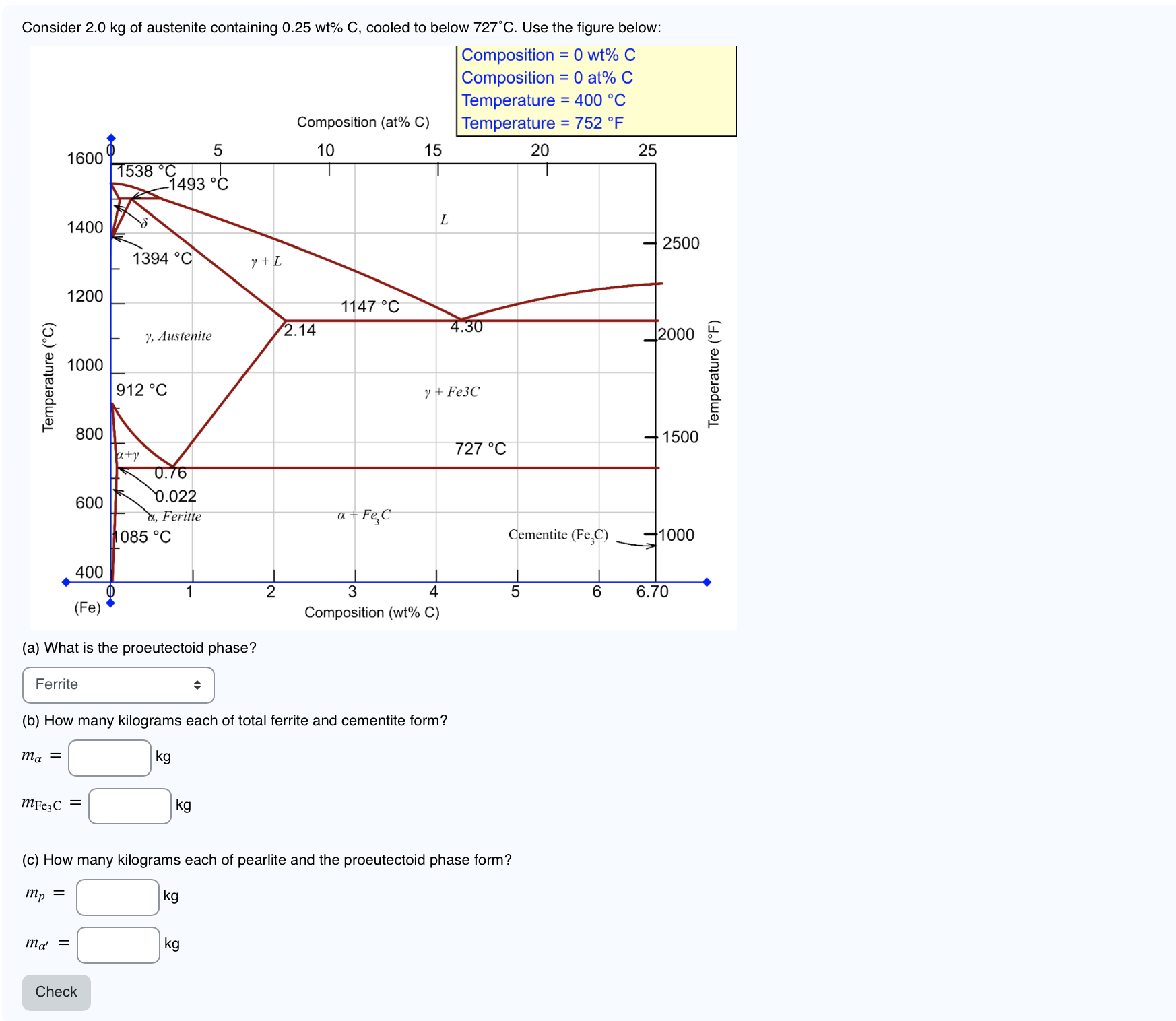Click the 1538 °C melting point label
This screenshot has width=1176, height=1021.
tap(146, 172)
